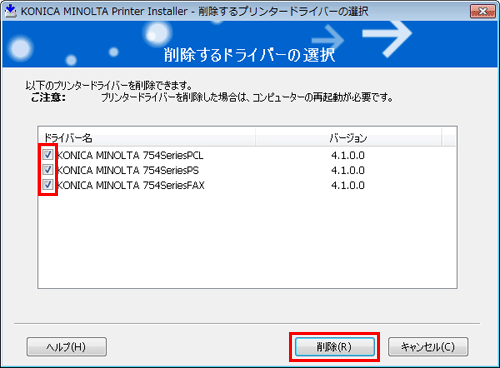Click version 4.1.0.0 in 754SeriesPS row

tap(348, 170)
